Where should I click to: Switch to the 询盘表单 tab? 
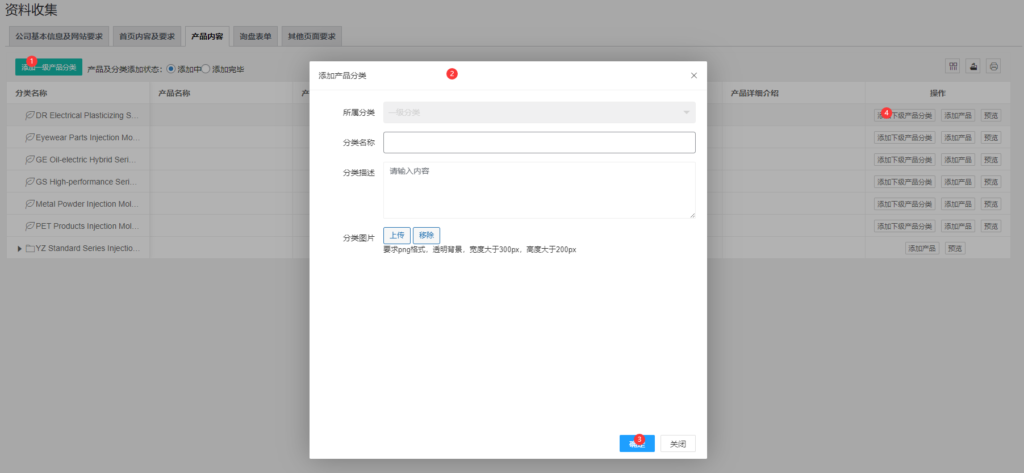[255, 36]
